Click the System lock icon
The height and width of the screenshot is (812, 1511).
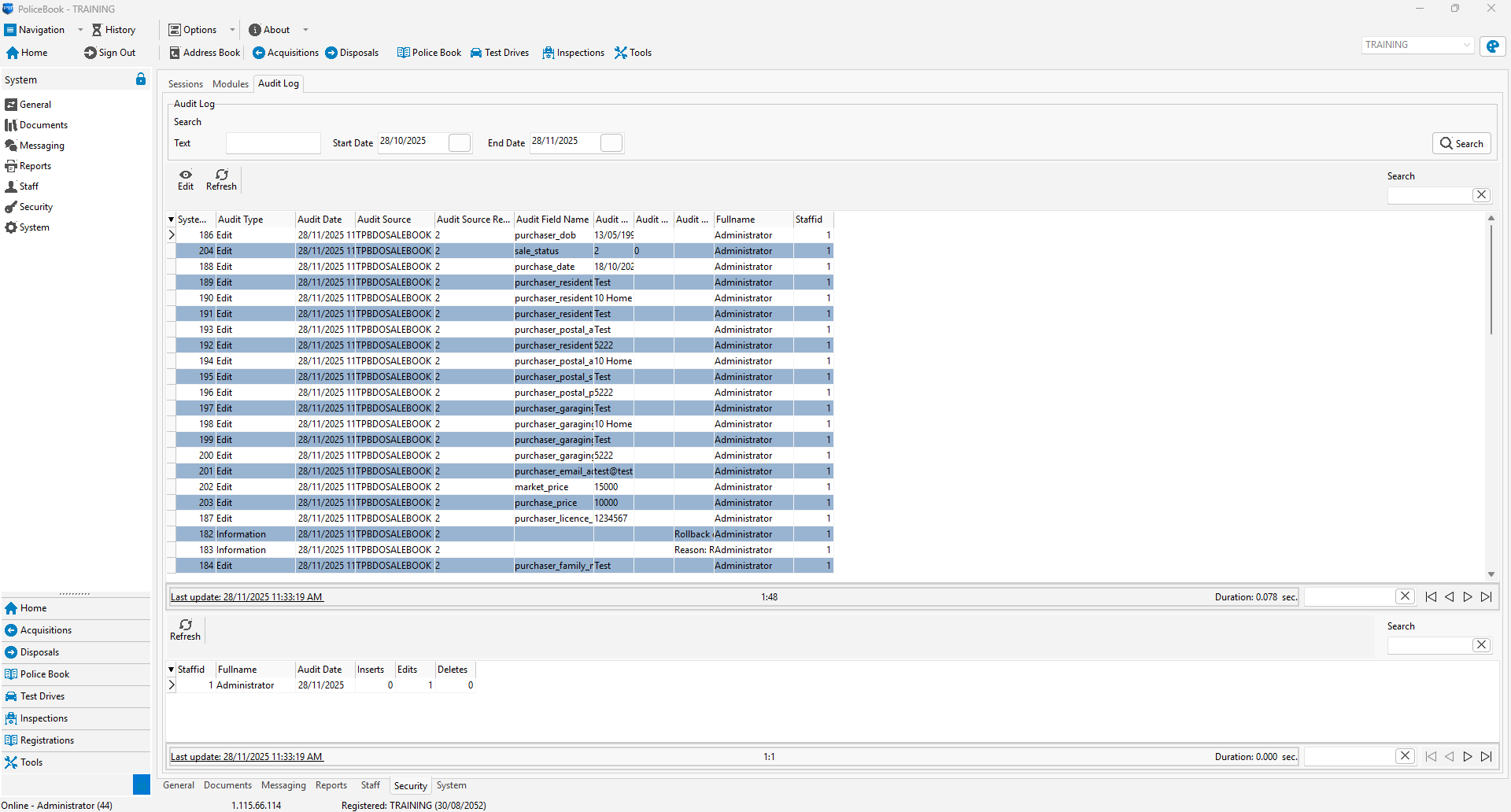(x=141, y=79)
